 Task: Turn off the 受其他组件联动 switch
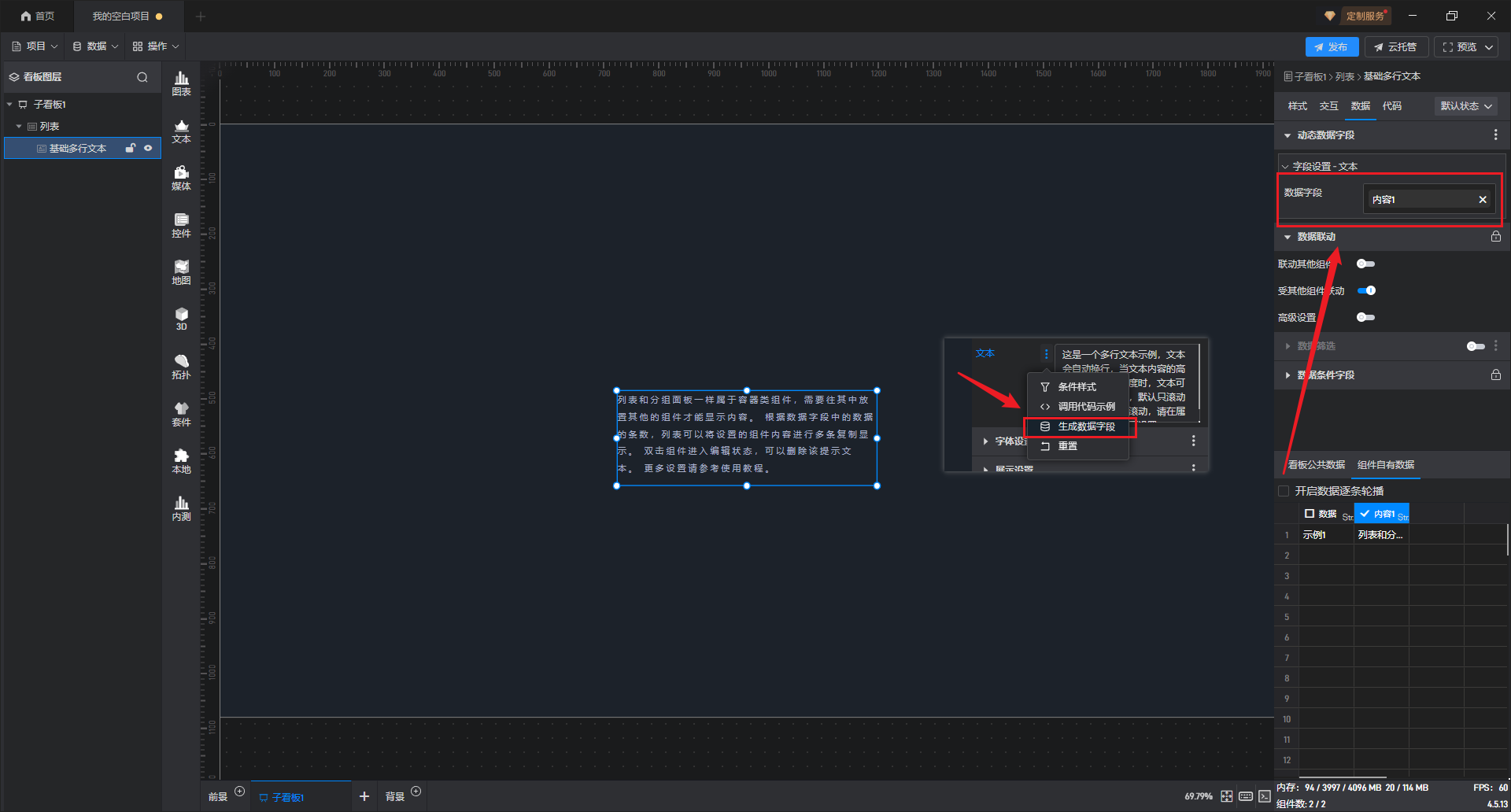(x=1367, y=291)
